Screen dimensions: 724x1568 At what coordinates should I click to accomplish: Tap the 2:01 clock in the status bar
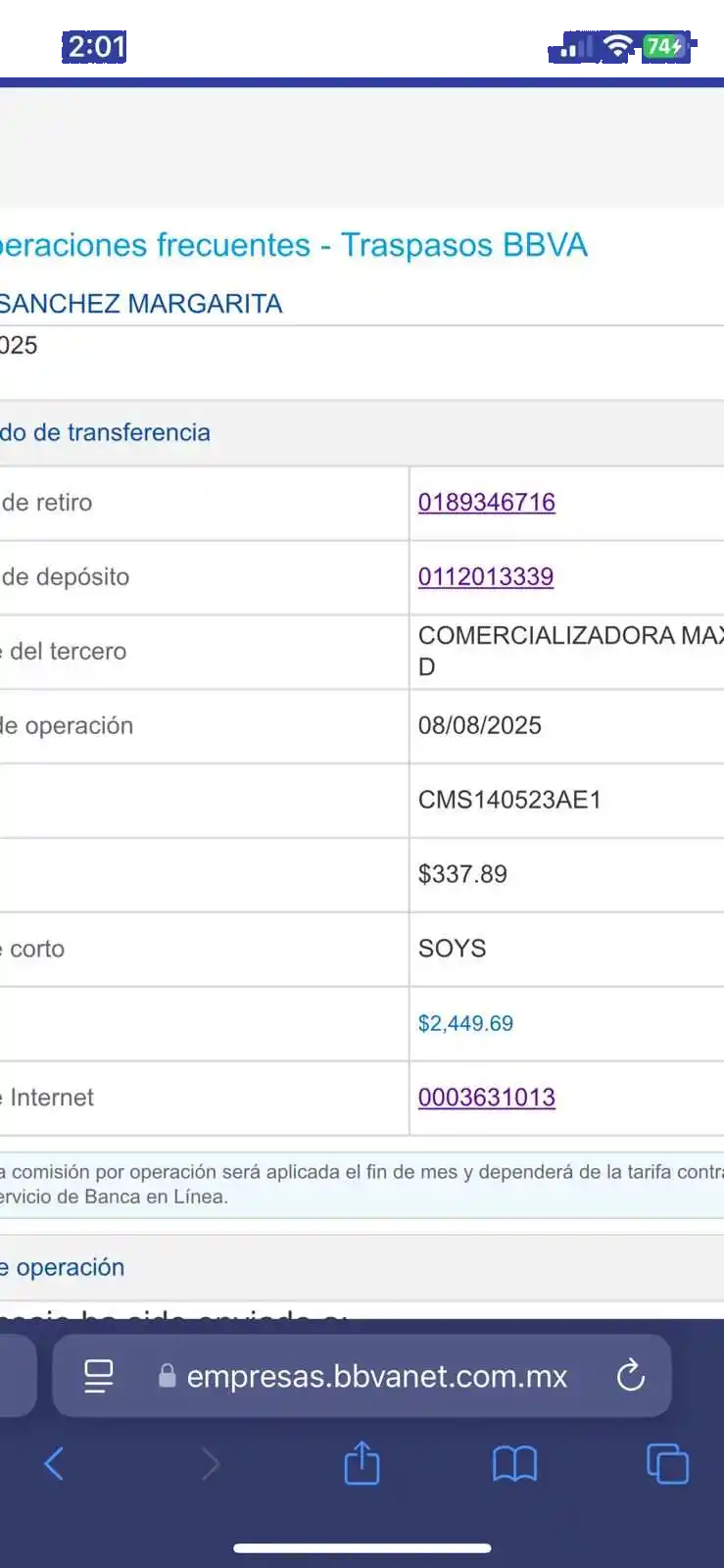pyautogui.click(x=96, y=46)
